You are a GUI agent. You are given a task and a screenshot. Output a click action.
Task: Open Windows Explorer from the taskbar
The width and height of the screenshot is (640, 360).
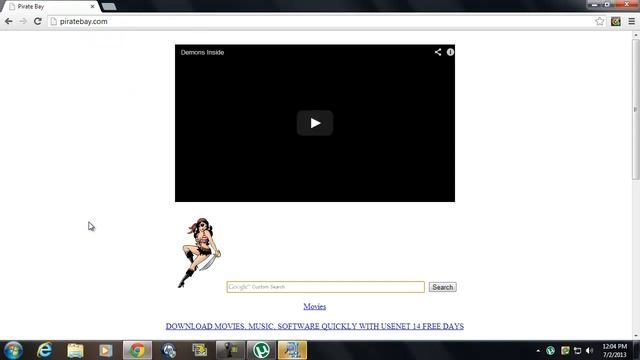75,350
